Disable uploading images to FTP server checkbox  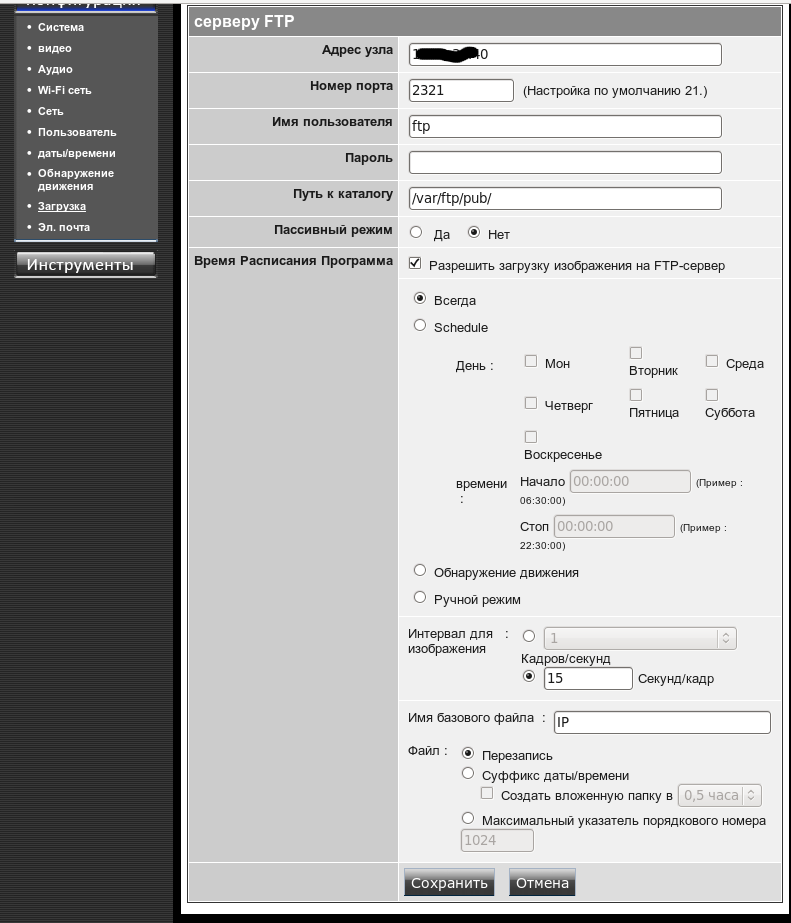416,265
